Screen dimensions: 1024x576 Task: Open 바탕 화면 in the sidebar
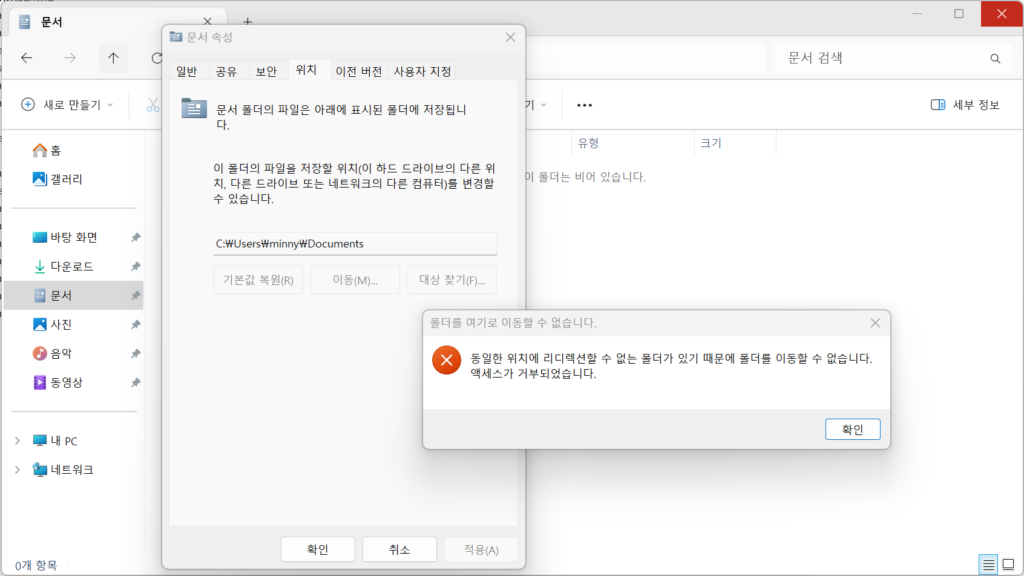[x=65, y=237]
